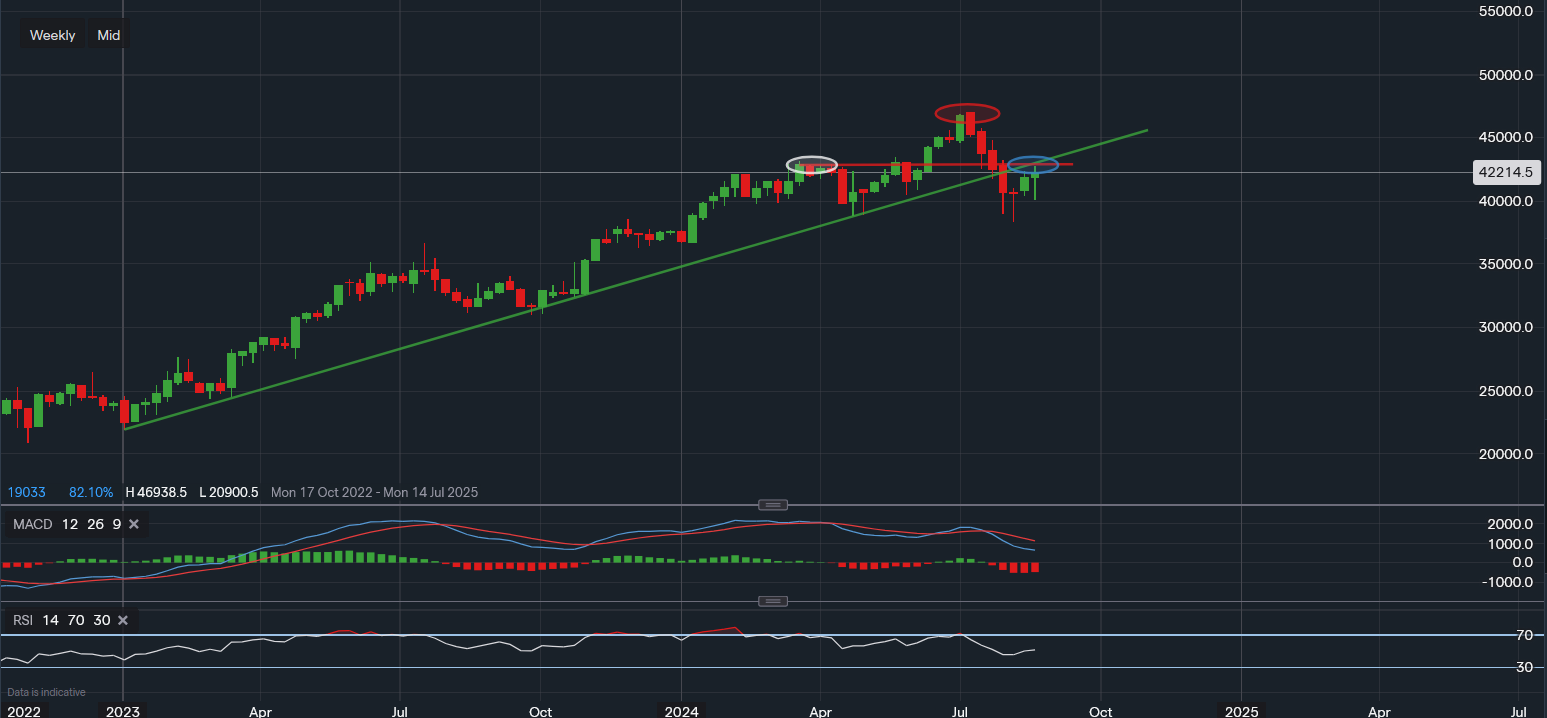Click the red ellipse annotation on the chart
This screenshot has height=718, width=1547.
tap(967, 113)
